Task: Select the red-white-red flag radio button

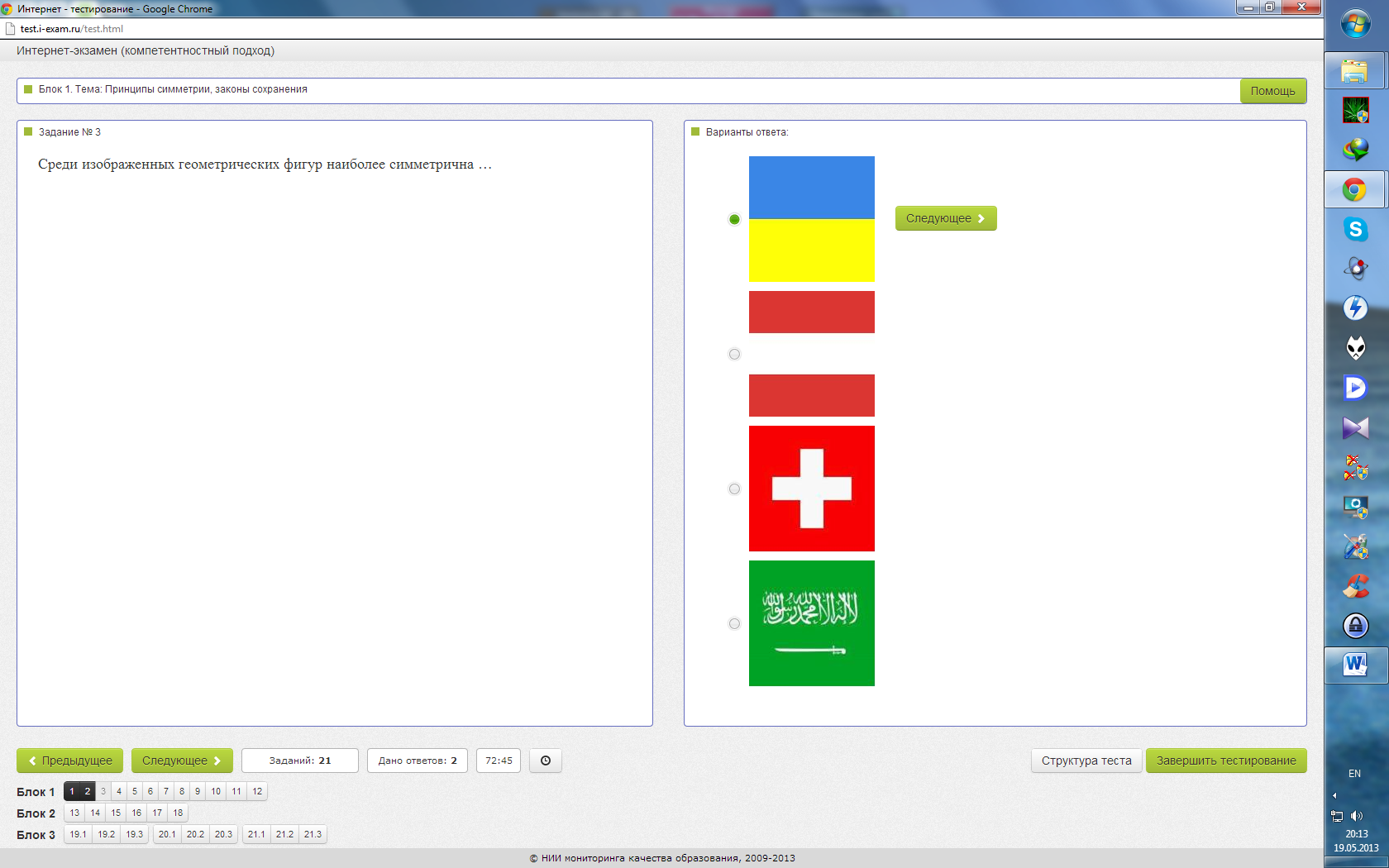Action: coord(734,354)
